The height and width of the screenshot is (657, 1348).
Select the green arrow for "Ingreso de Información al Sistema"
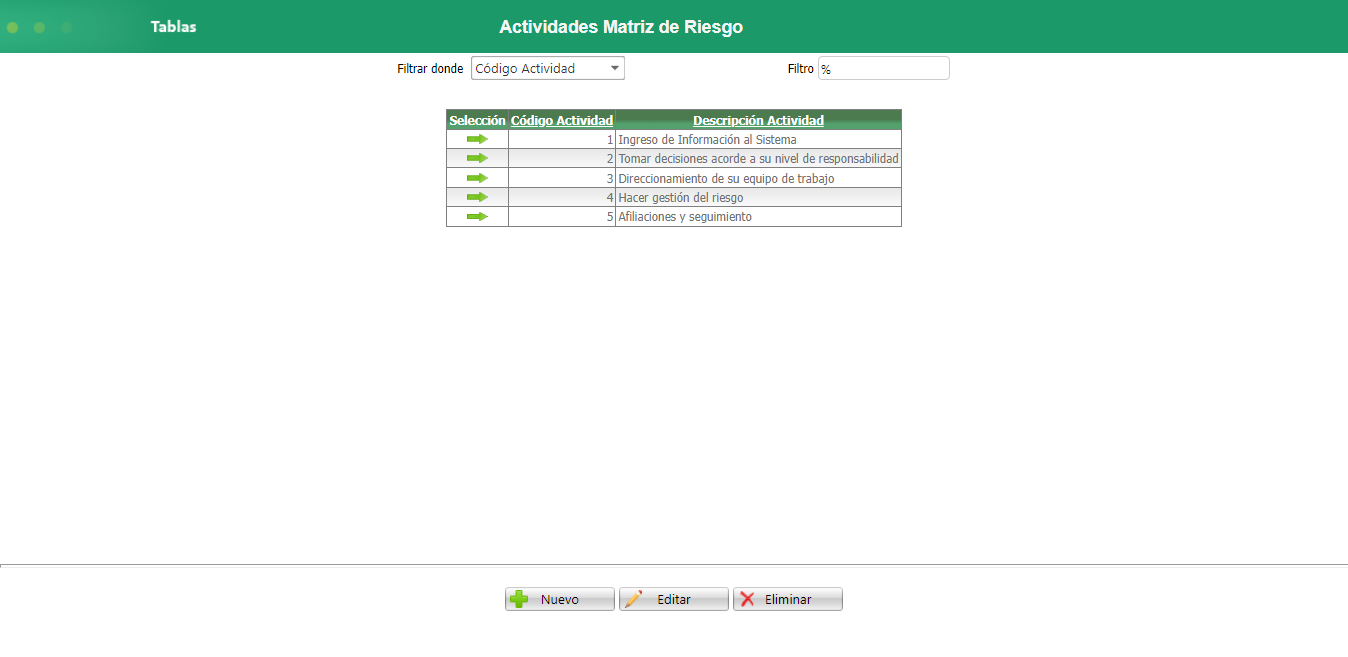coord(477,139)
